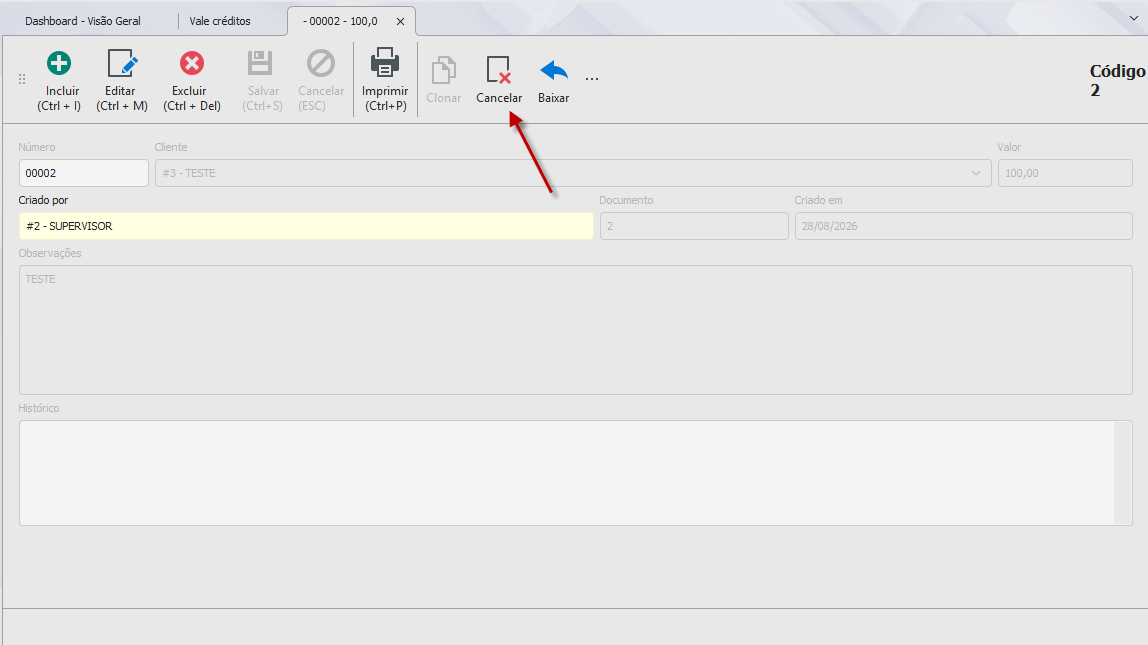Open the toolbar overflow ellipsis menu
The width and height of the screenshot is (1148, 645).
click(592, 78)
